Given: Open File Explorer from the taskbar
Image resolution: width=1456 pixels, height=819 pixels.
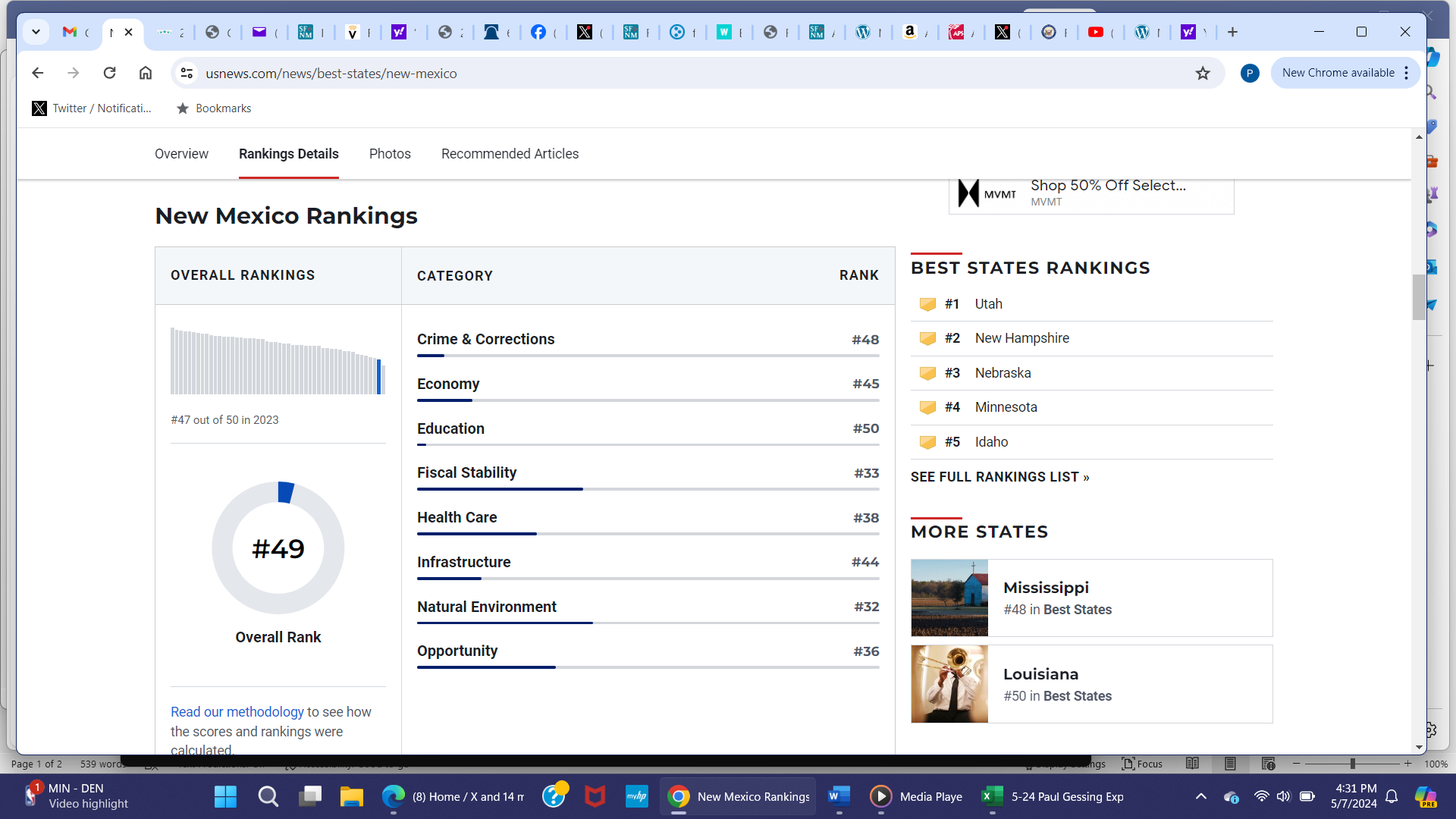Looking at the screenshot, I should coord(351,796).
